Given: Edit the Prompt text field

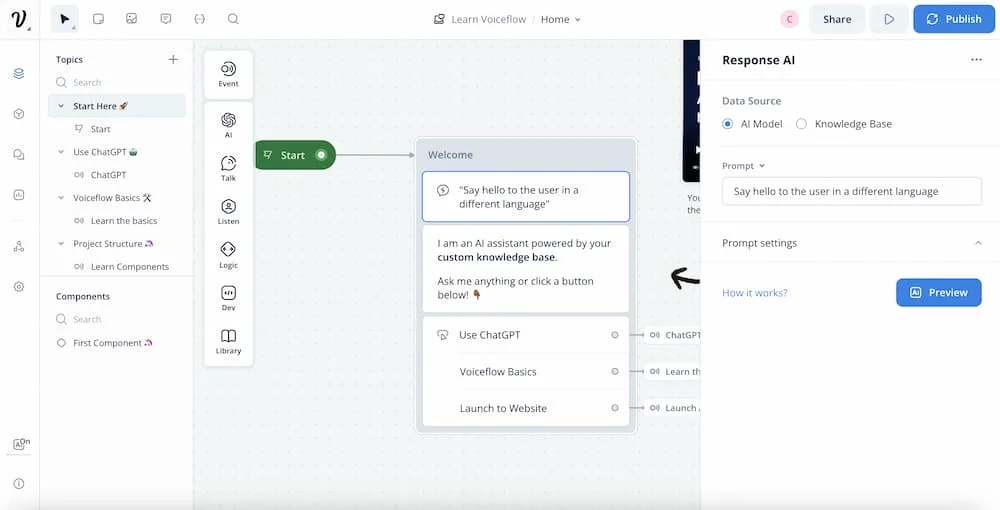Looking at the screenshot, I should pos(851,191).
